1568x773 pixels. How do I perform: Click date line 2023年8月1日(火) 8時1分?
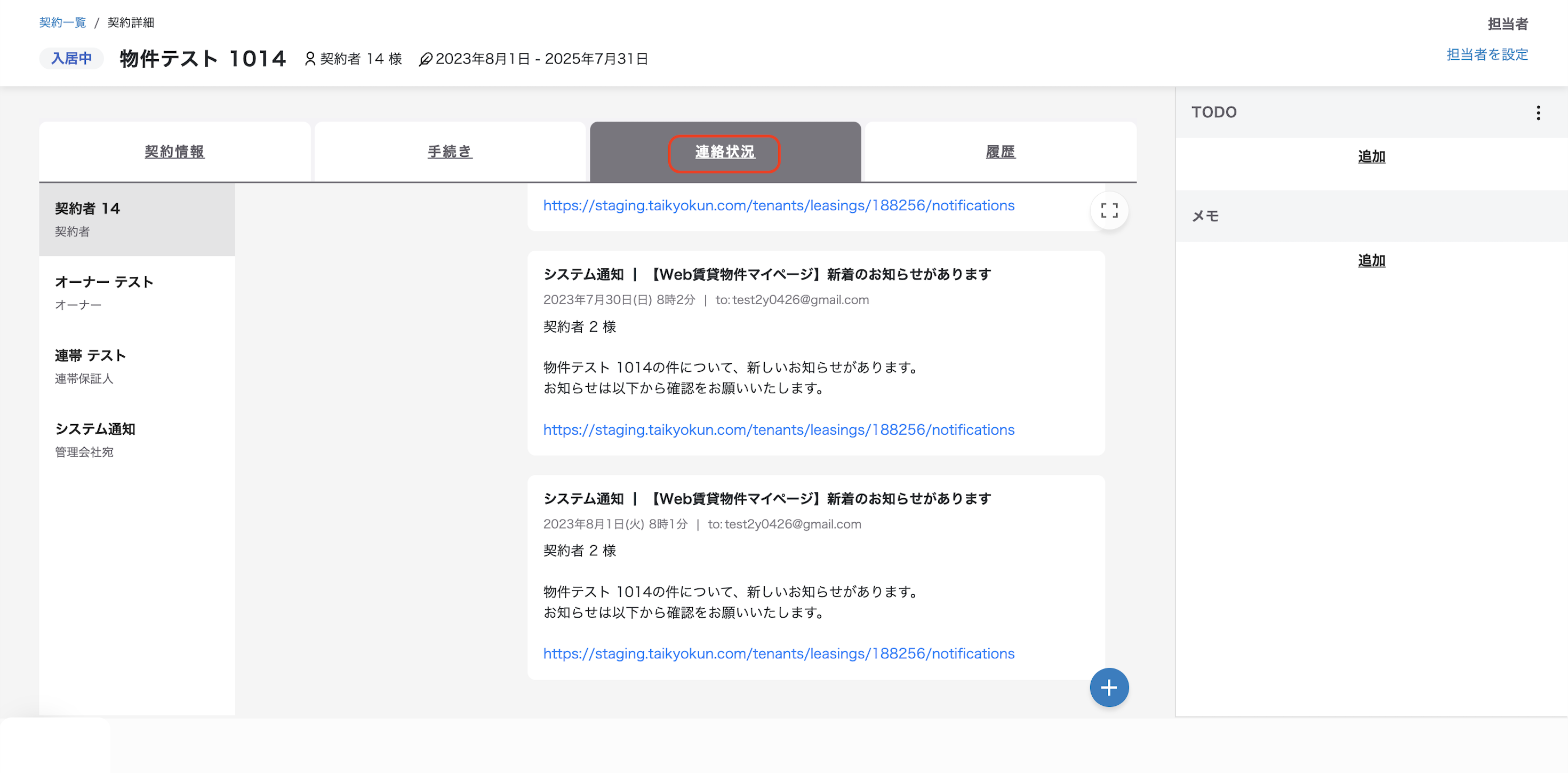point(615,524)
